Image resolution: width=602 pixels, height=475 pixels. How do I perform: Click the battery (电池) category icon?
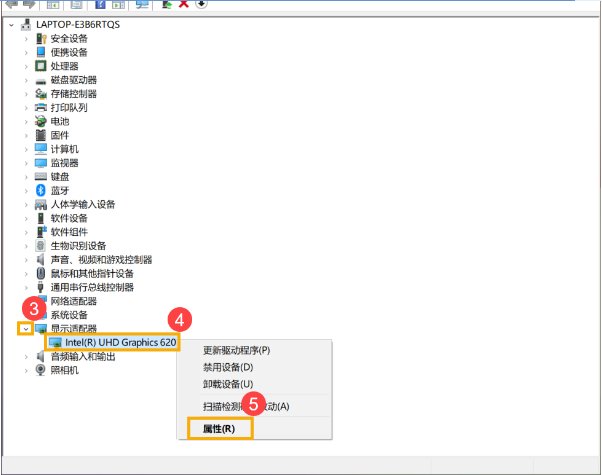pyautogui.click(x=41, y=121)
